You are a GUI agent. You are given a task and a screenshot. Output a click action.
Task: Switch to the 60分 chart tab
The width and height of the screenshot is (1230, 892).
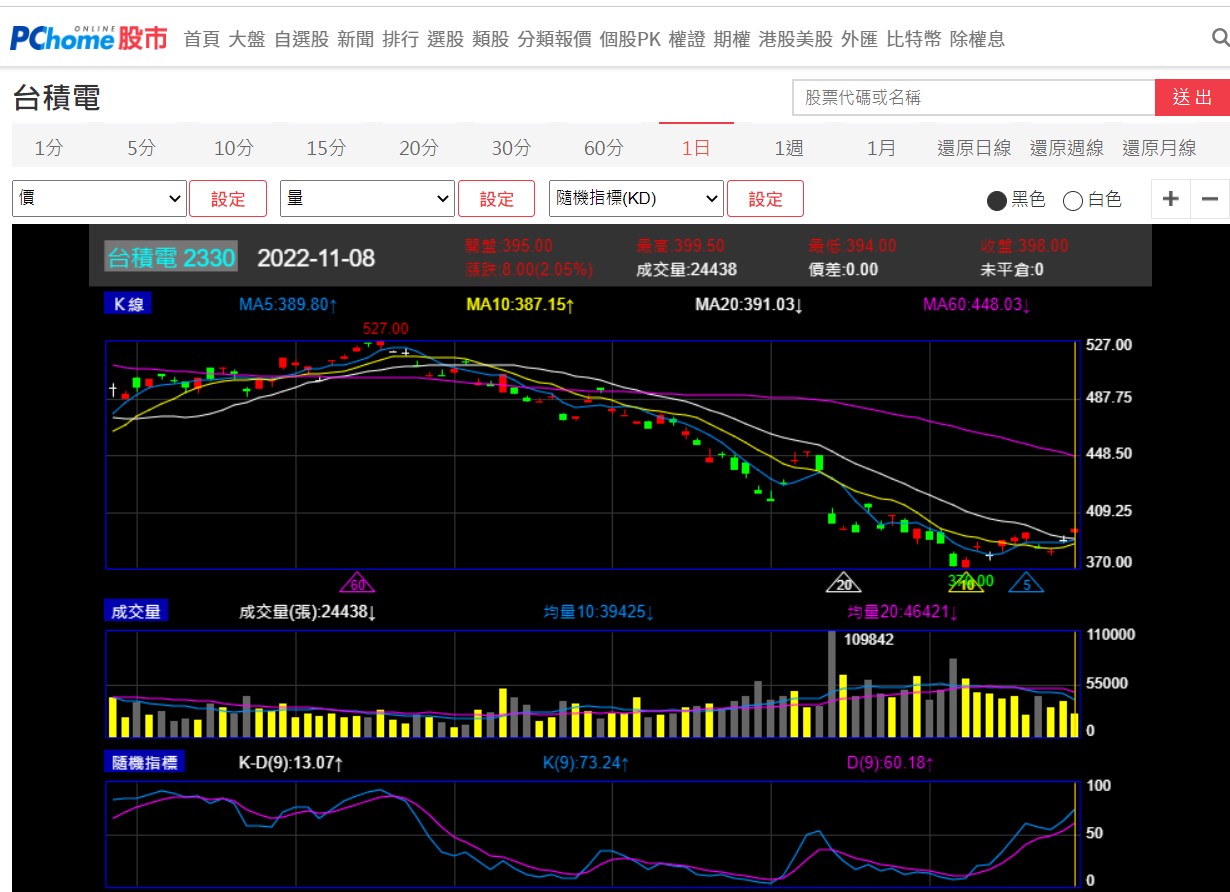[x=603, y=148]
